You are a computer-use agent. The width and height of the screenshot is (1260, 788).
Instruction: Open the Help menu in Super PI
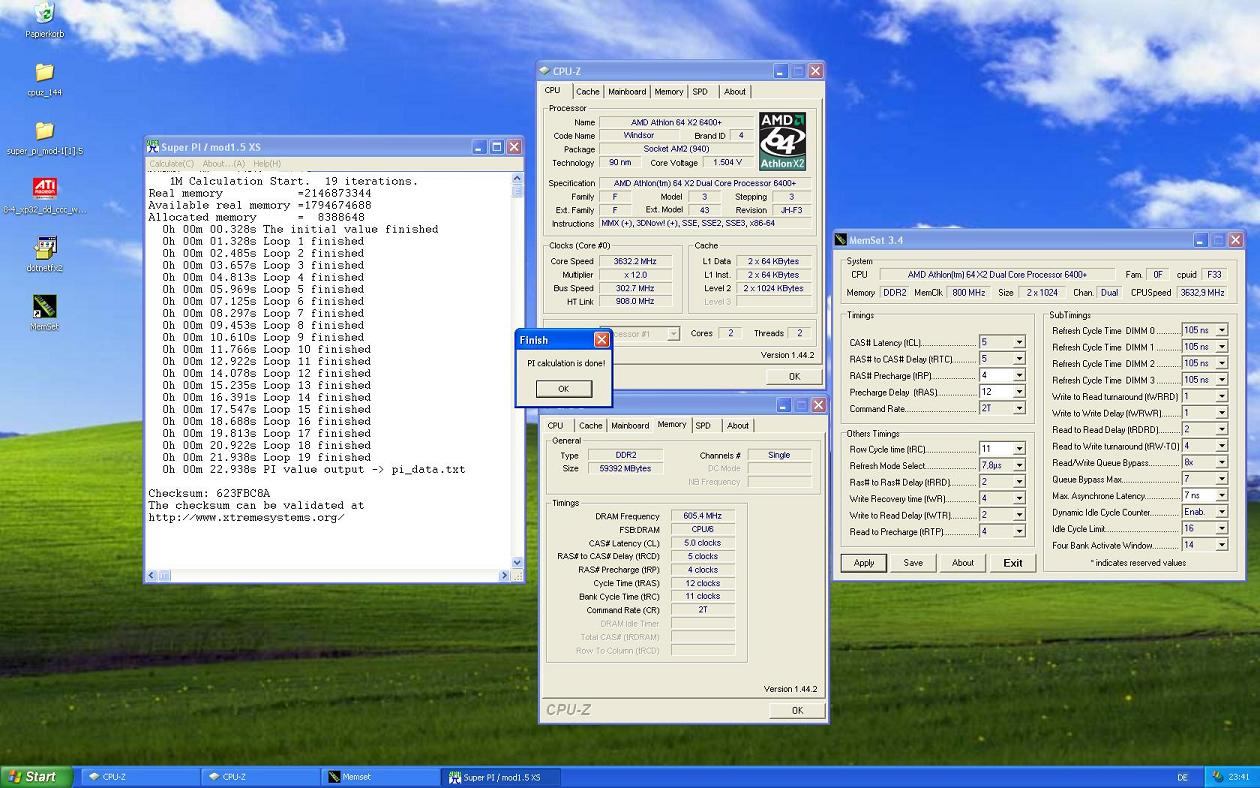click(267, 164)
